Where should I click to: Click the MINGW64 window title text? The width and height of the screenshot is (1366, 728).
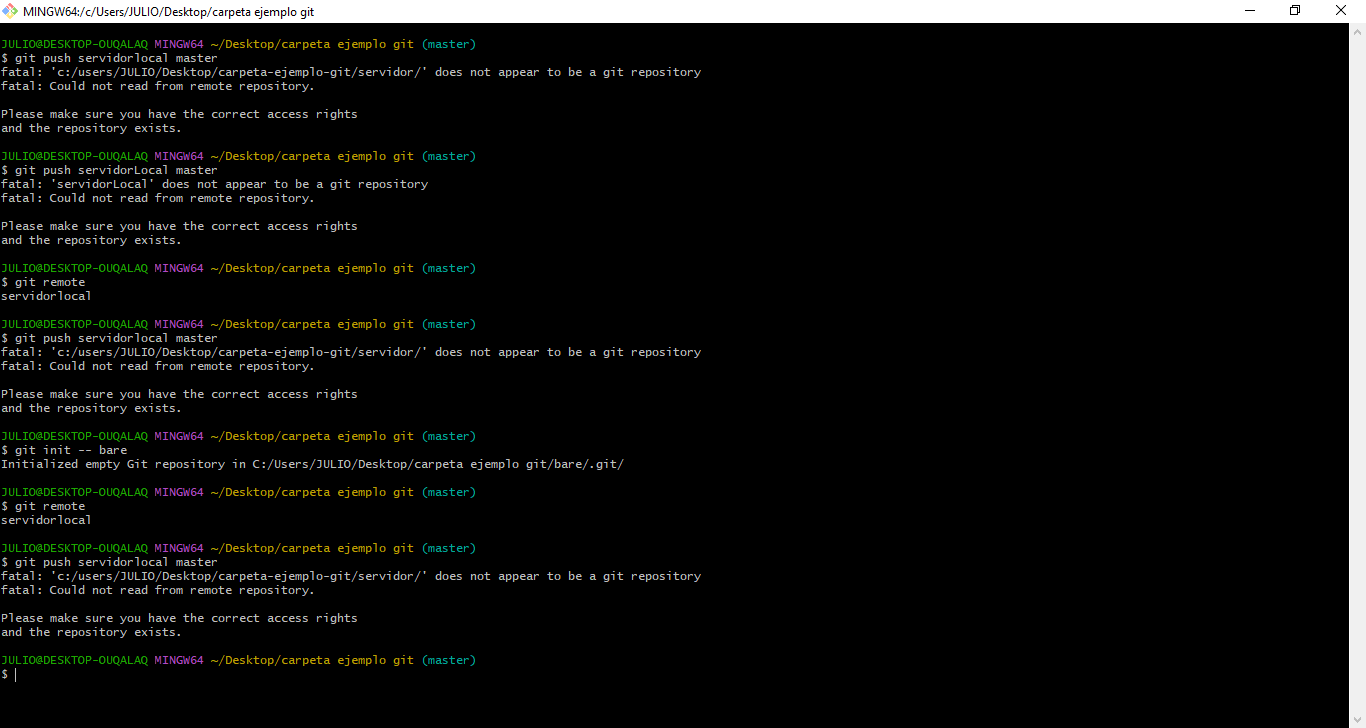(x=168, y=11)
